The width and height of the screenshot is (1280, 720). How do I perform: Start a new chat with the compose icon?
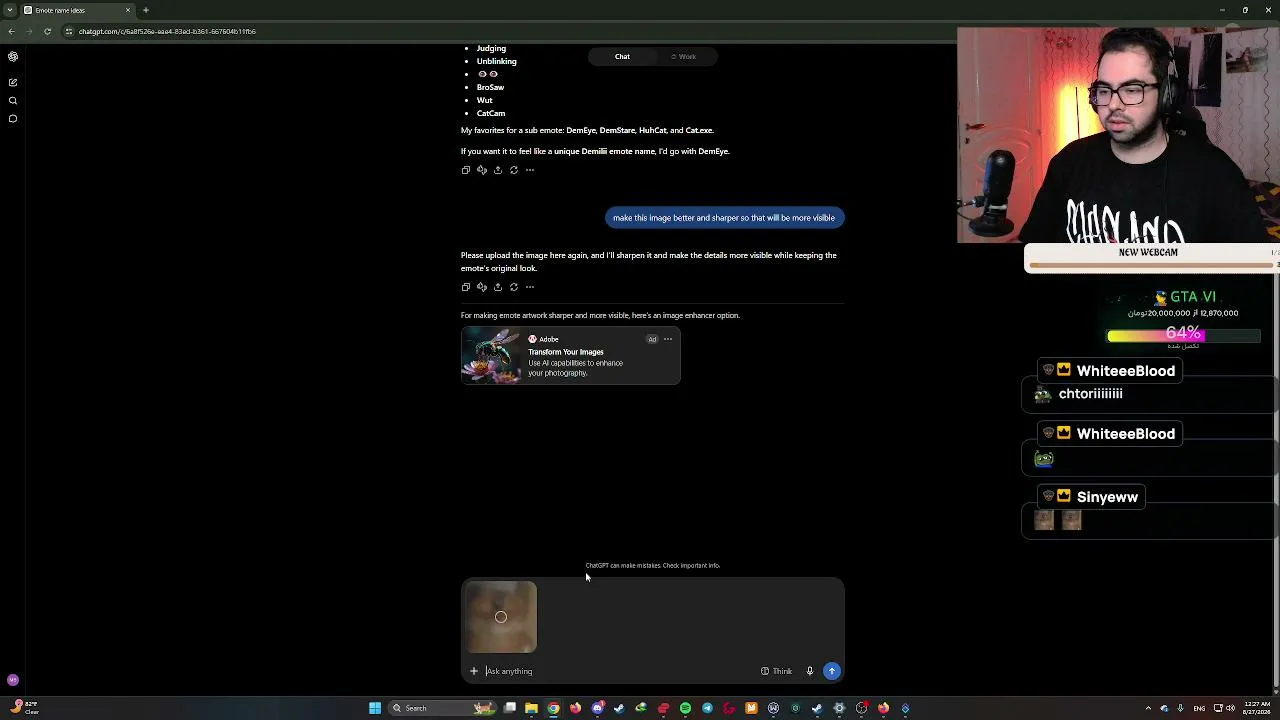pyautogui.click(x=13, y=82)
